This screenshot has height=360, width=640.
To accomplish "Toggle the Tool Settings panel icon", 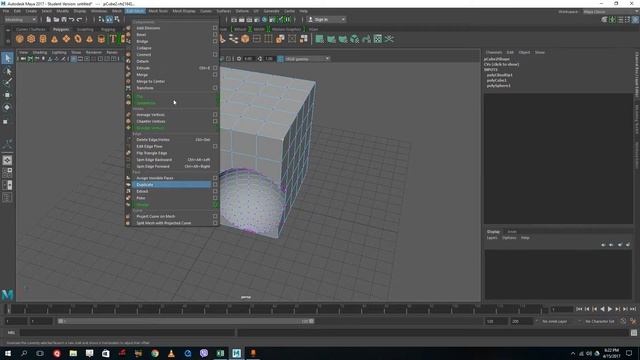I will coord(628,20).
